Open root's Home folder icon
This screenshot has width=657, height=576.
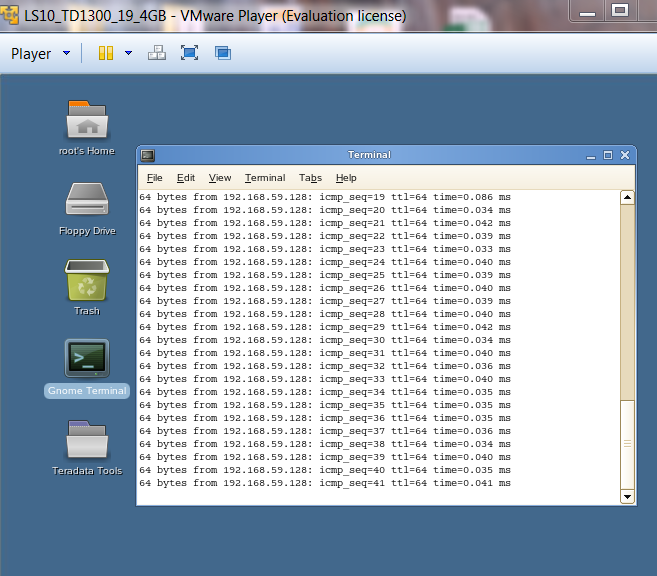(87, 120)
